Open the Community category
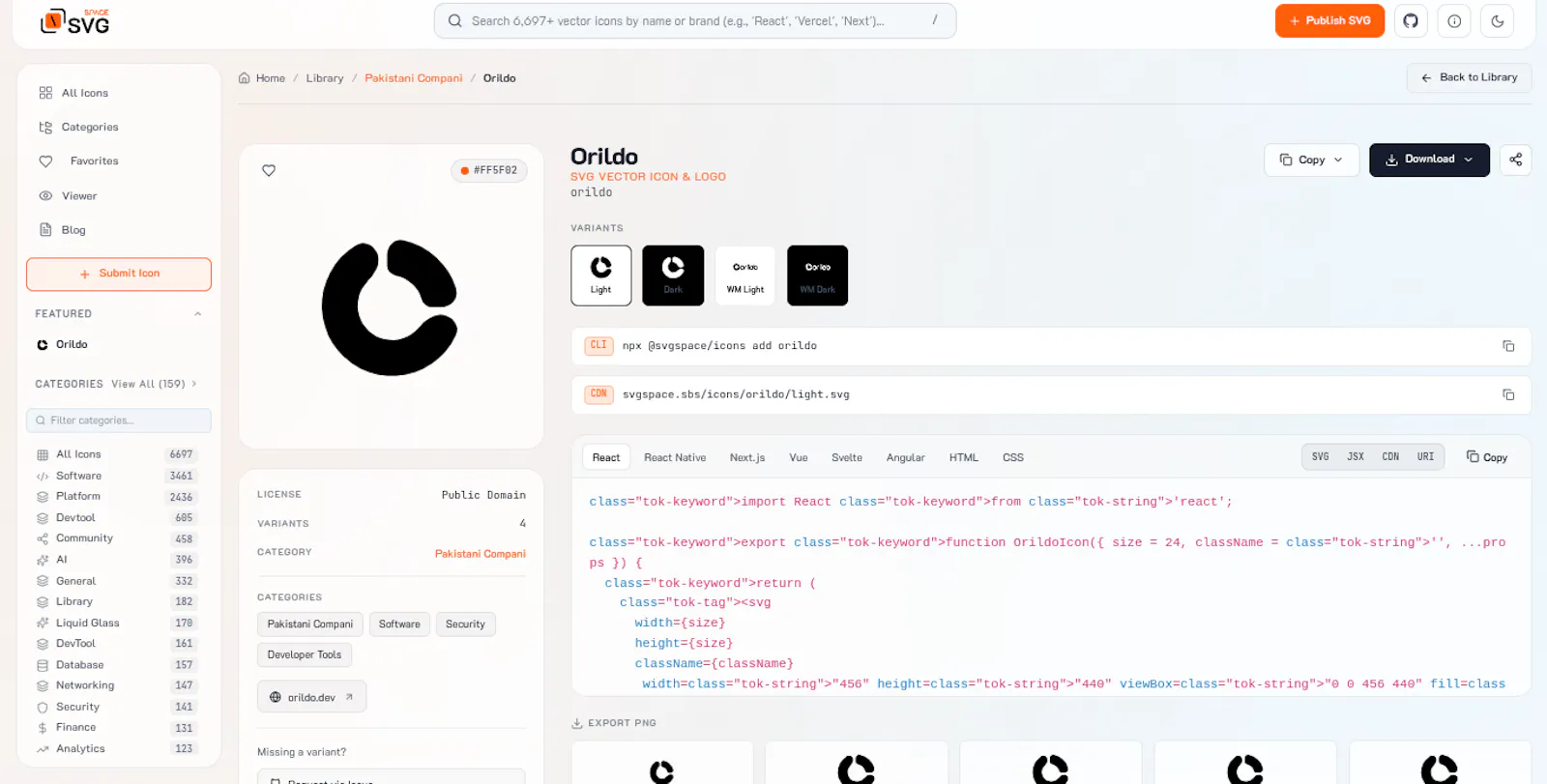 pyautogui.click(x=116, y=538)
